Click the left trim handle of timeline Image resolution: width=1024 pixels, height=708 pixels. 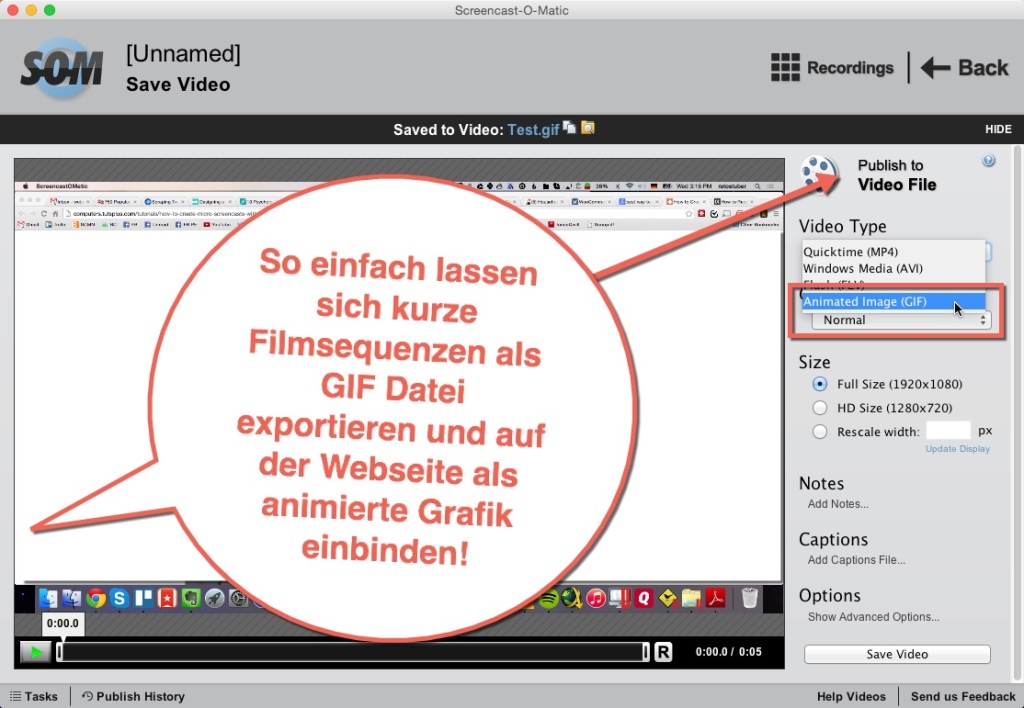pyautogui.click(x=59, y=652)
